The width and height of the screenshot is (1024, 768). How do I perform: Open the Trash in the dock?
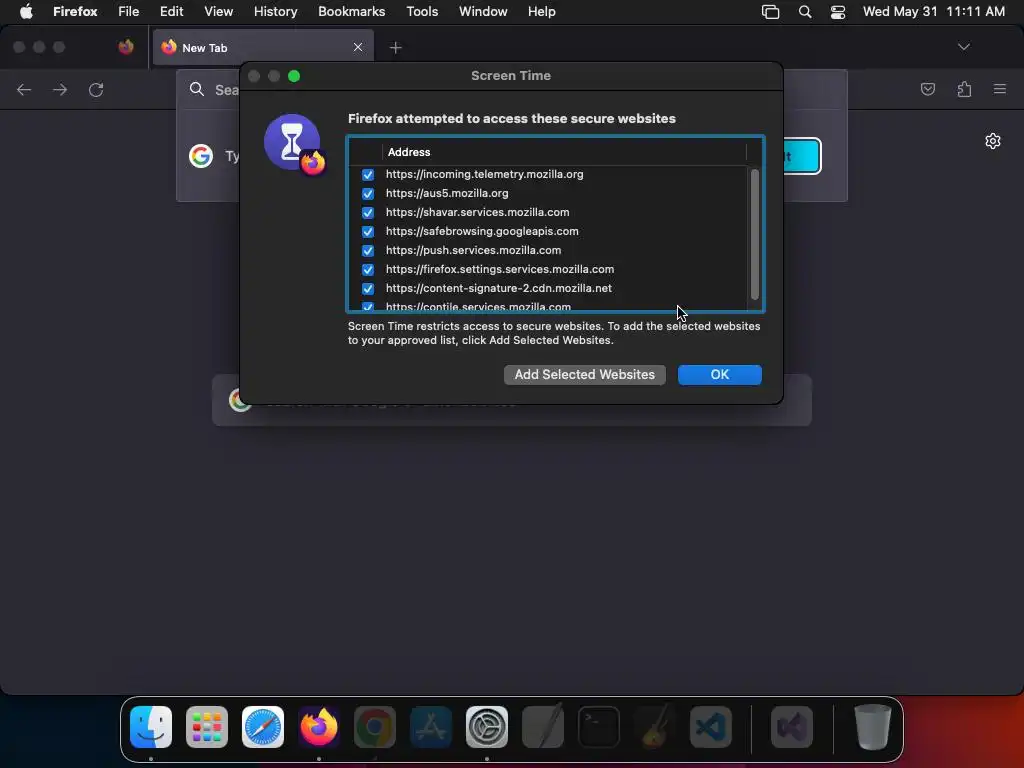(x=872, y=727)
